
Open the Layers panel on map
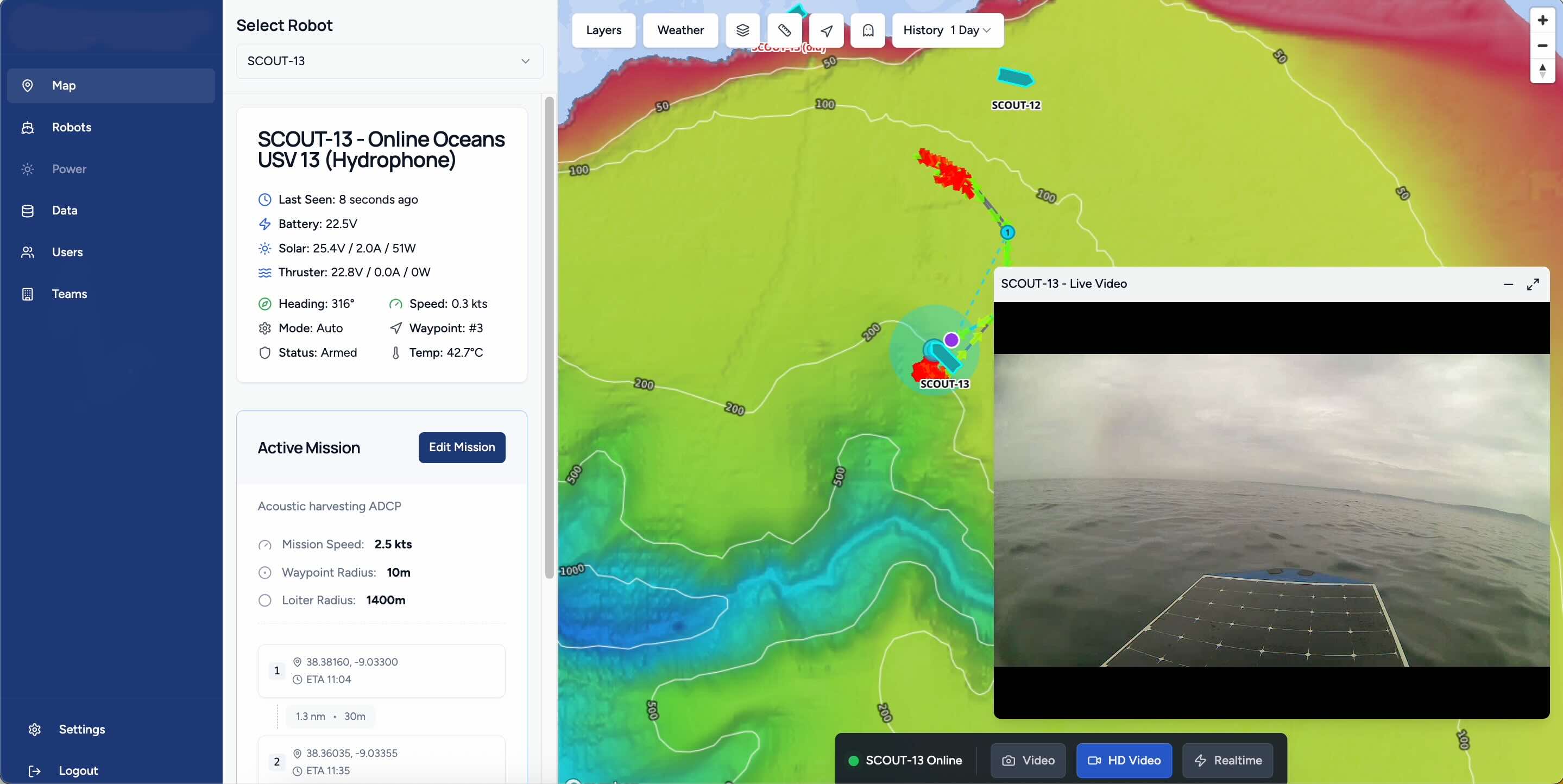tap(603, 30)
